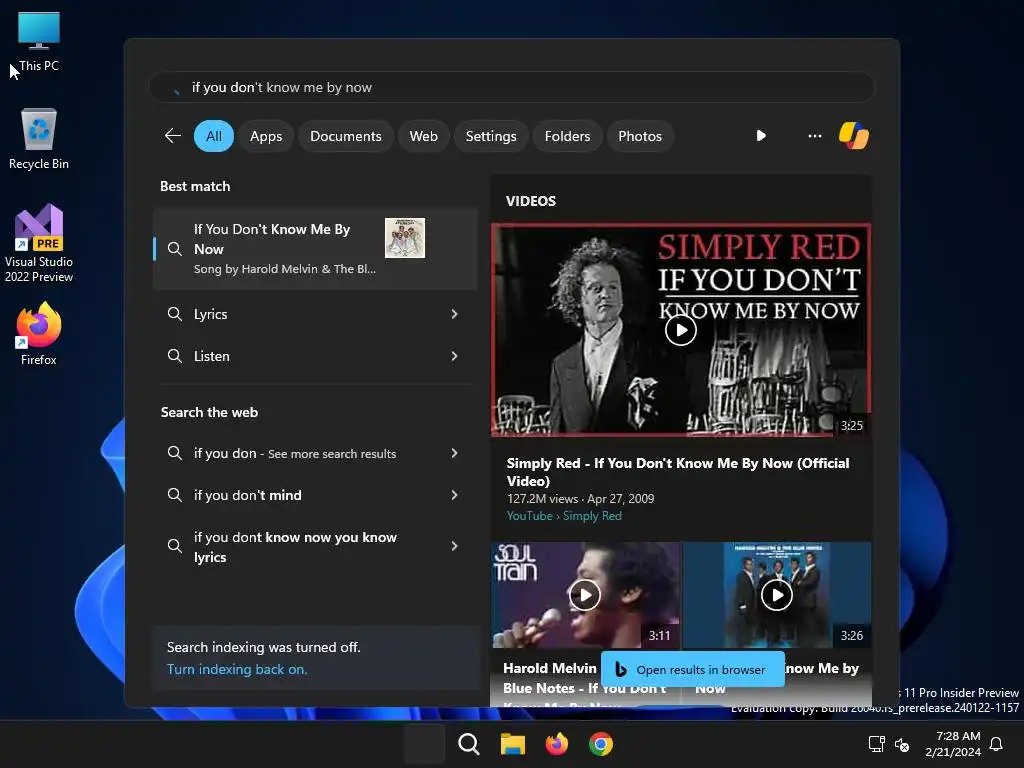Open the three-dot more options menu
Image resolution: width=1024 pixels, height=768 pixels.
click(814, 136)
